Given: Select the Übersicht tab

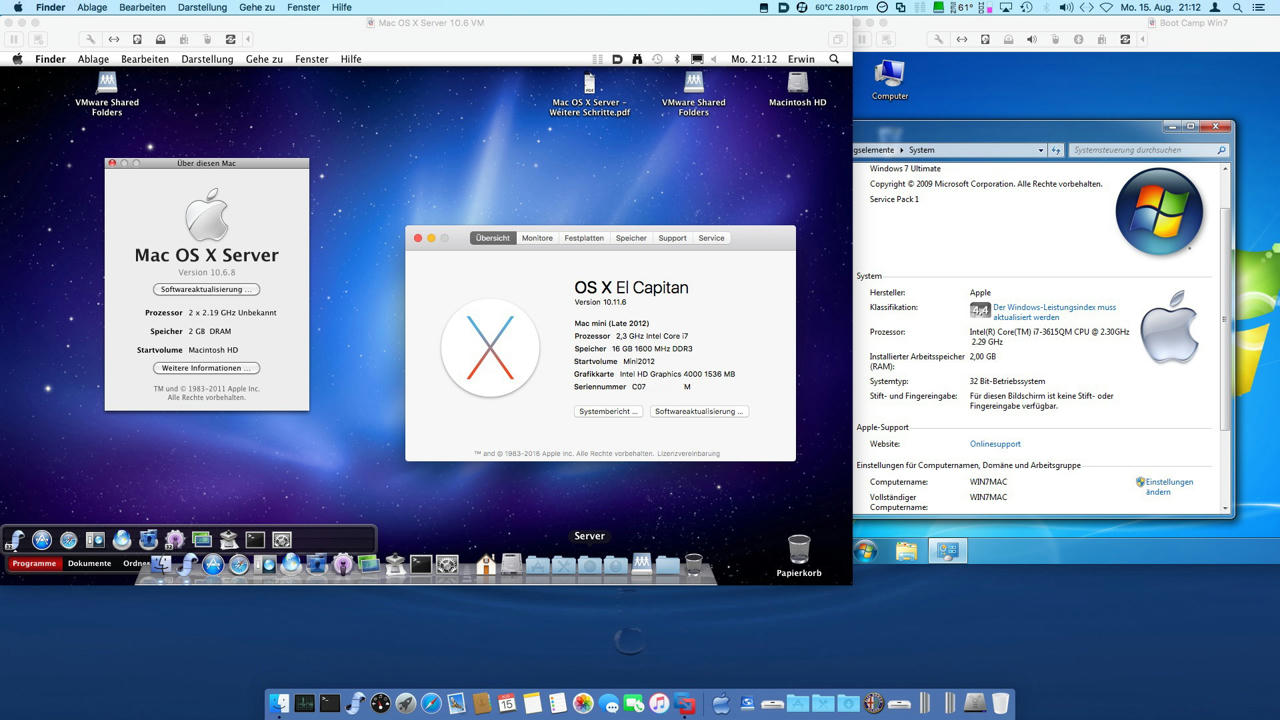Looking at the screenshot, I should tap(493, 238).
